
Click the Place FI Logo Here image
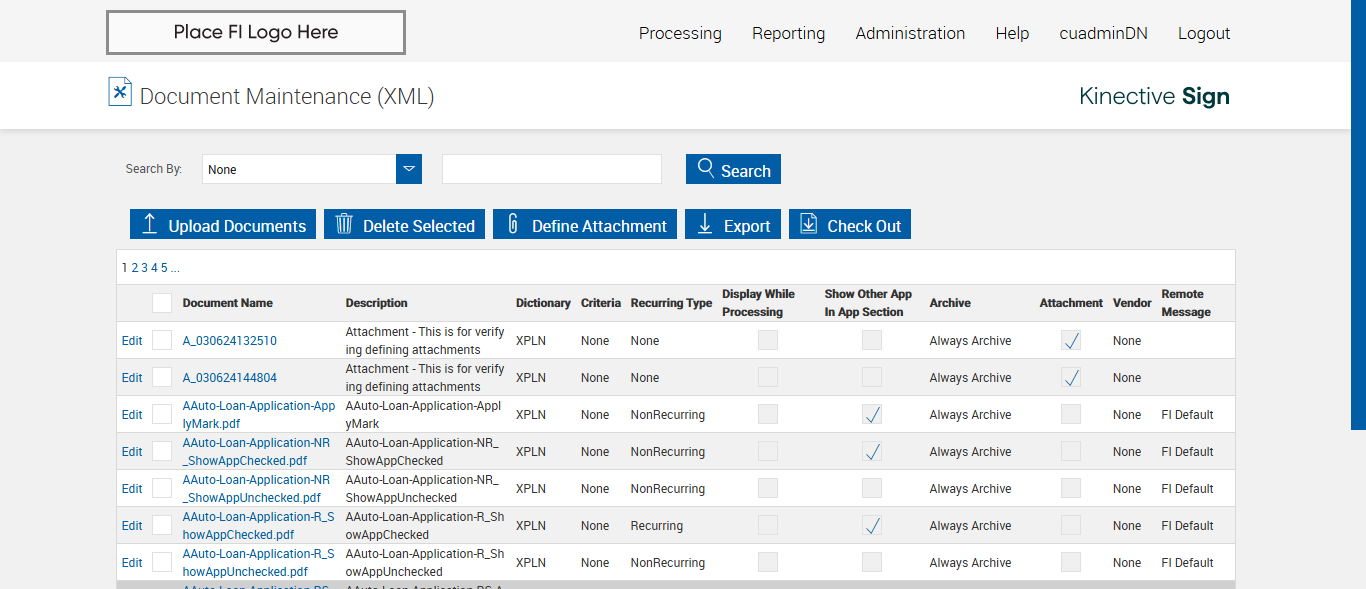(x=256, y=32)
